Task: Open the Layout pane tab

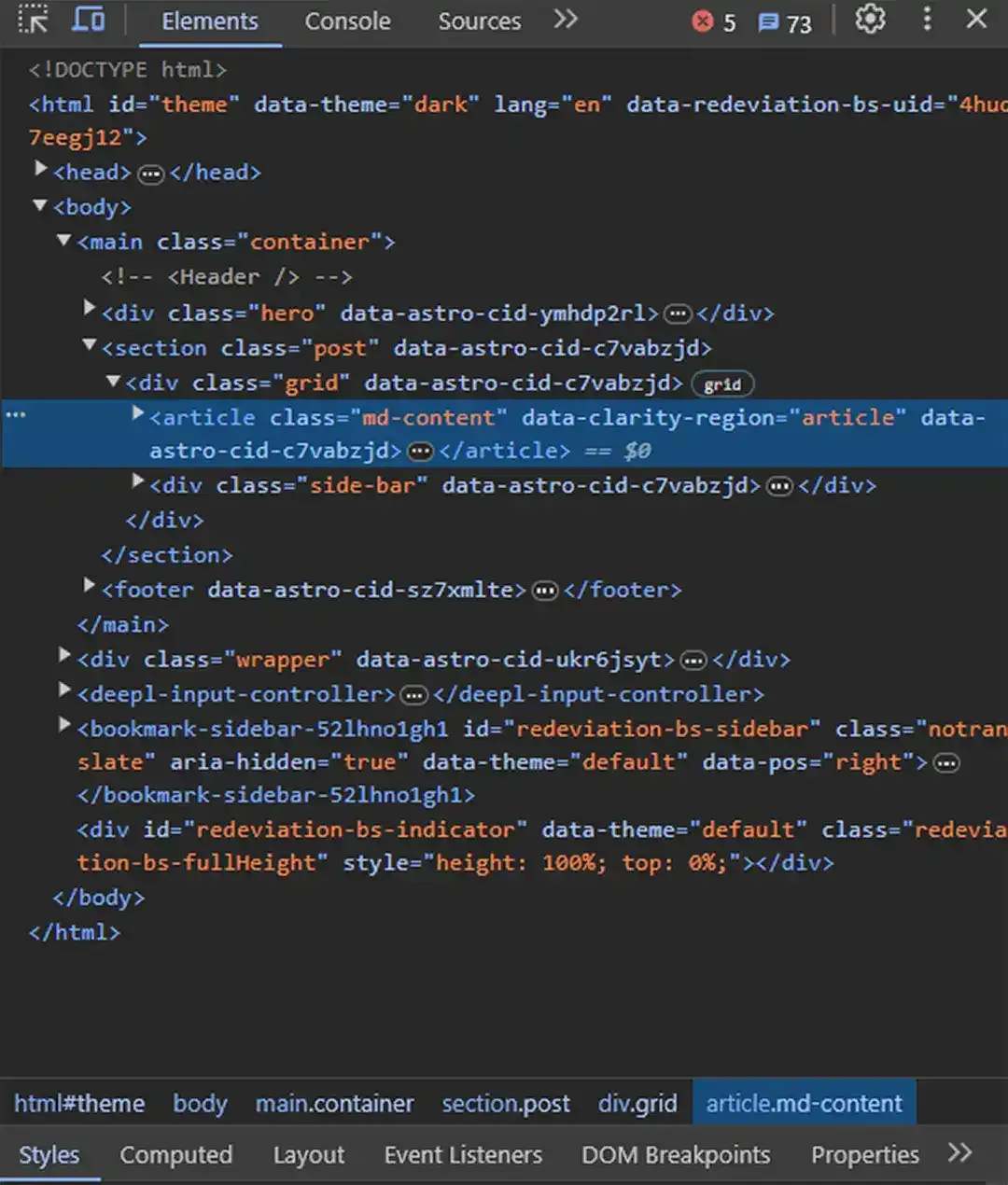Action: [x=309, y=1155]
